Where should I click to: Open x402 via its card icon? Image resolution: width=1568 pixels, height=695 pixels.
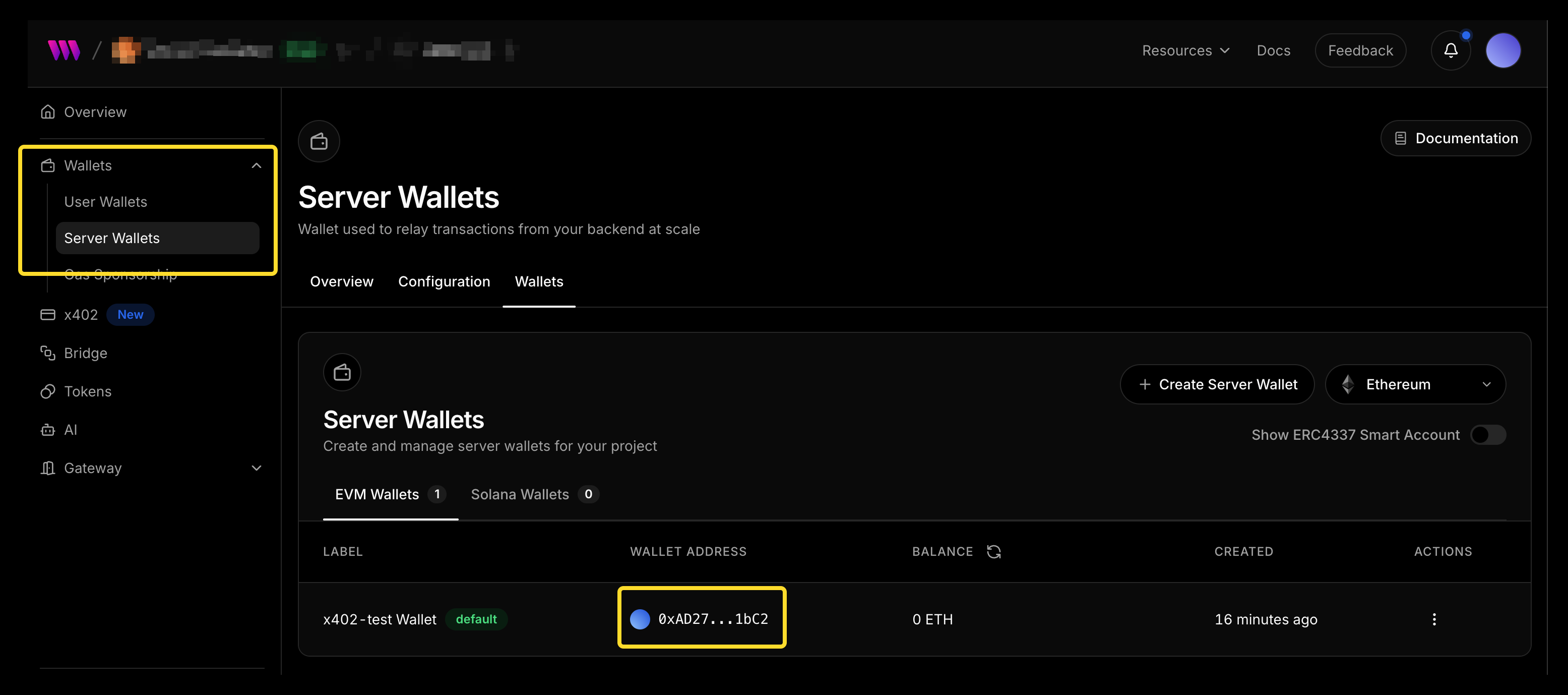pyautogui.click(x=47, y=314)
